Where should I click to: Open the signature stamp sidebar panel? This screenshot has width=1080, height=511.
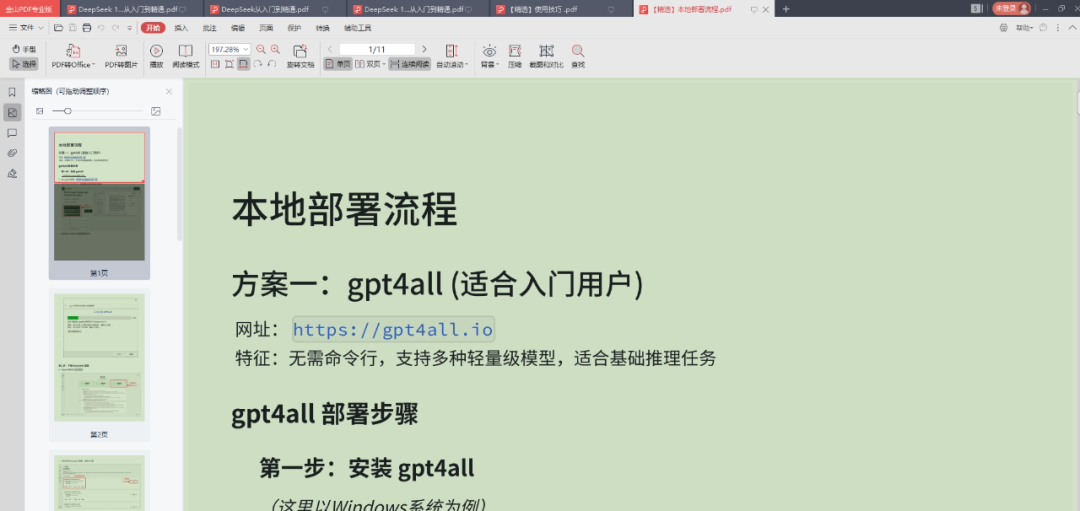[x=12, y=173]
